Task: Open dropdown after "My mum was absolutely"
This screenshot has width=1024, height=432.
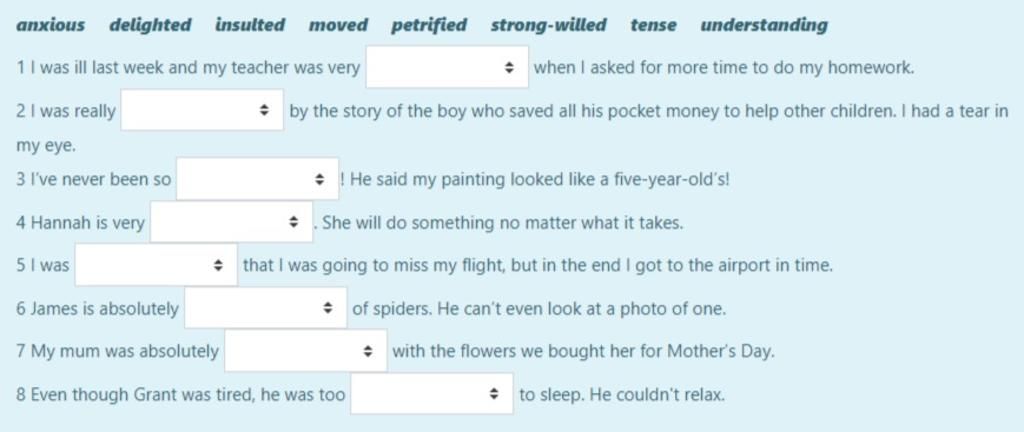Action: point(306,351)
